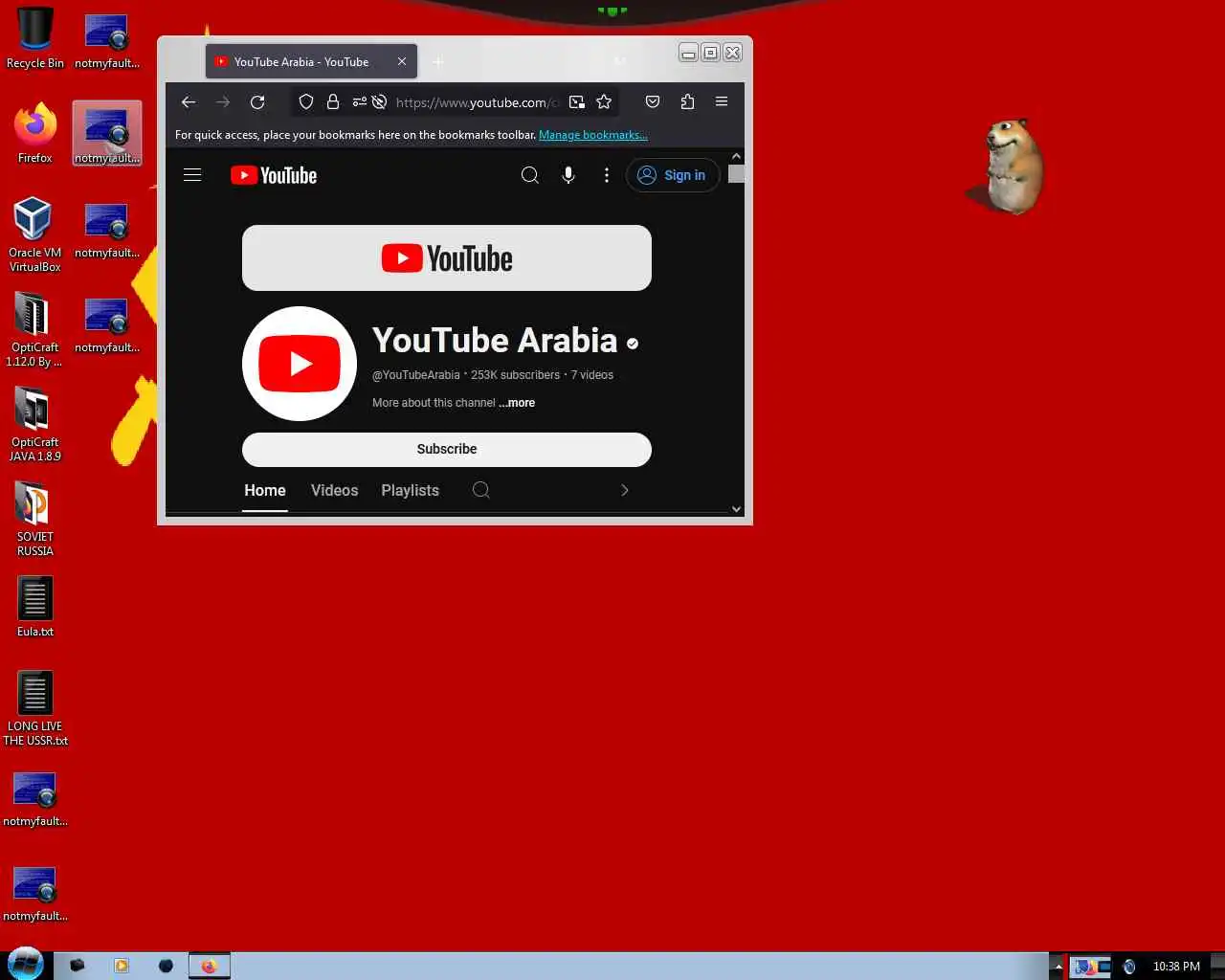The width and height of the screenshot is (1225, 980).
Task: Click the padlock site security icon
Action: click(333, 102)
